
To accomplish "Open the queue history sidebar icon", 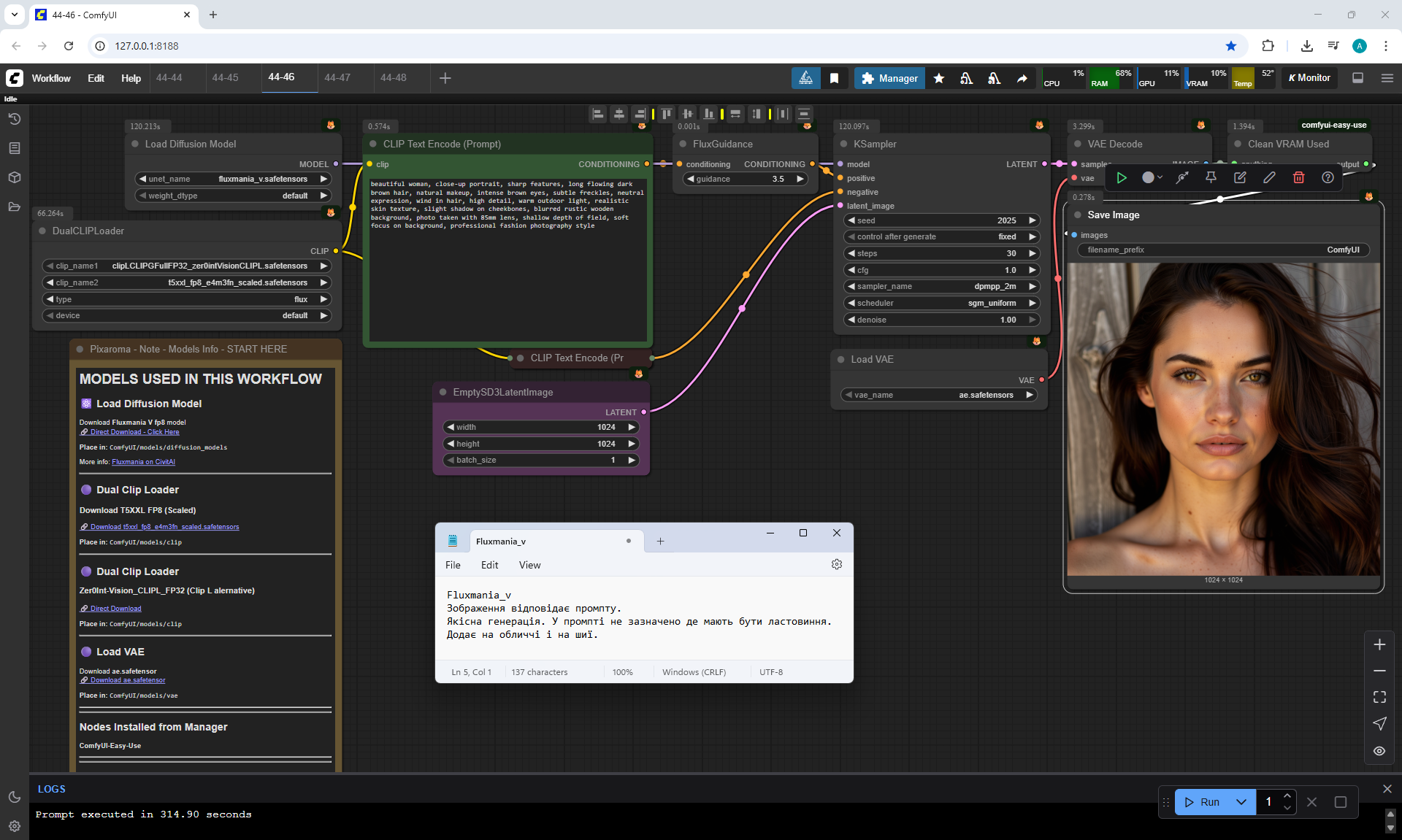I will pos(14,119).
